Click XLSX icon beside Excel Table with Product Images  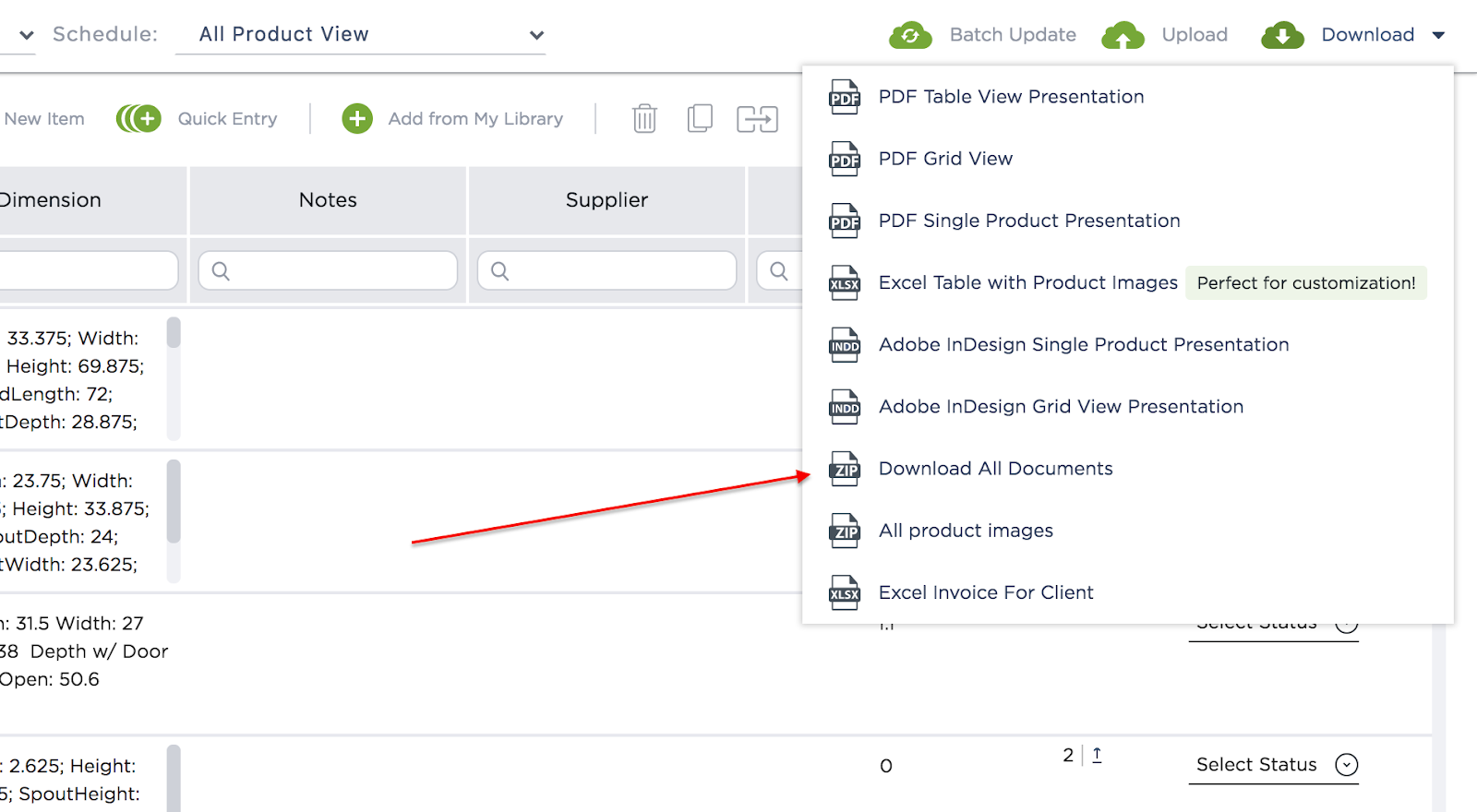point(845,282)
